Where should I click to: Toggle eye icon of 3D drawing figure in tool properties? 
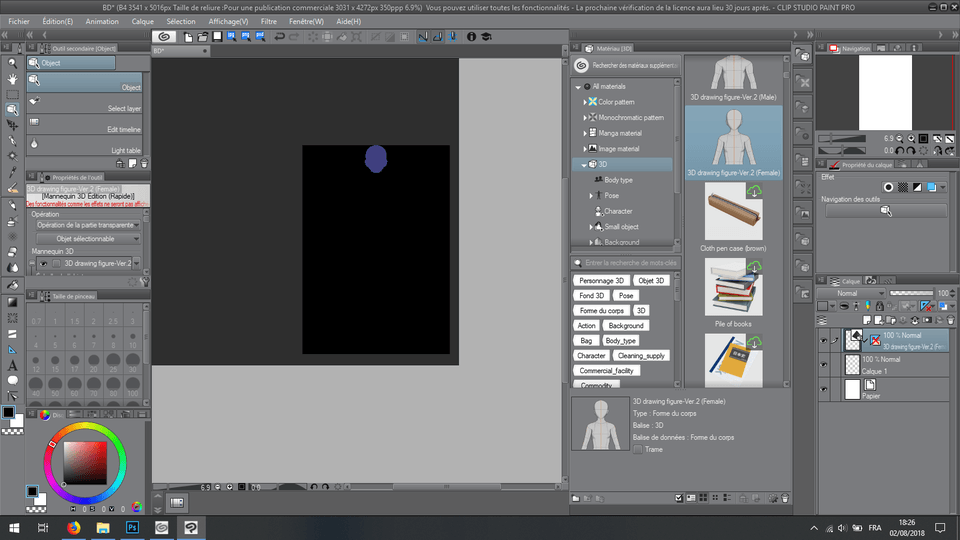coord(43,264)
